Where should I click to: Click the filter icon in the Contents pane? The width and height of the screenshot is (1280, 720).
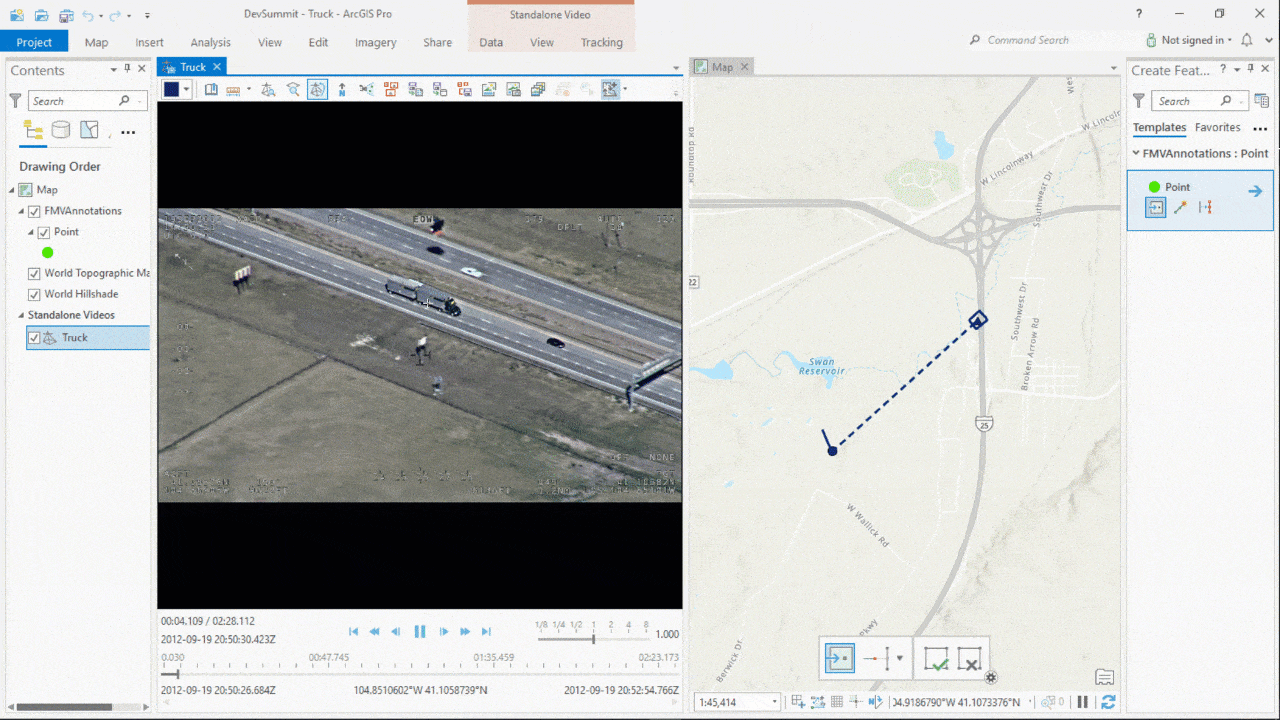click(x=15, y=101)
